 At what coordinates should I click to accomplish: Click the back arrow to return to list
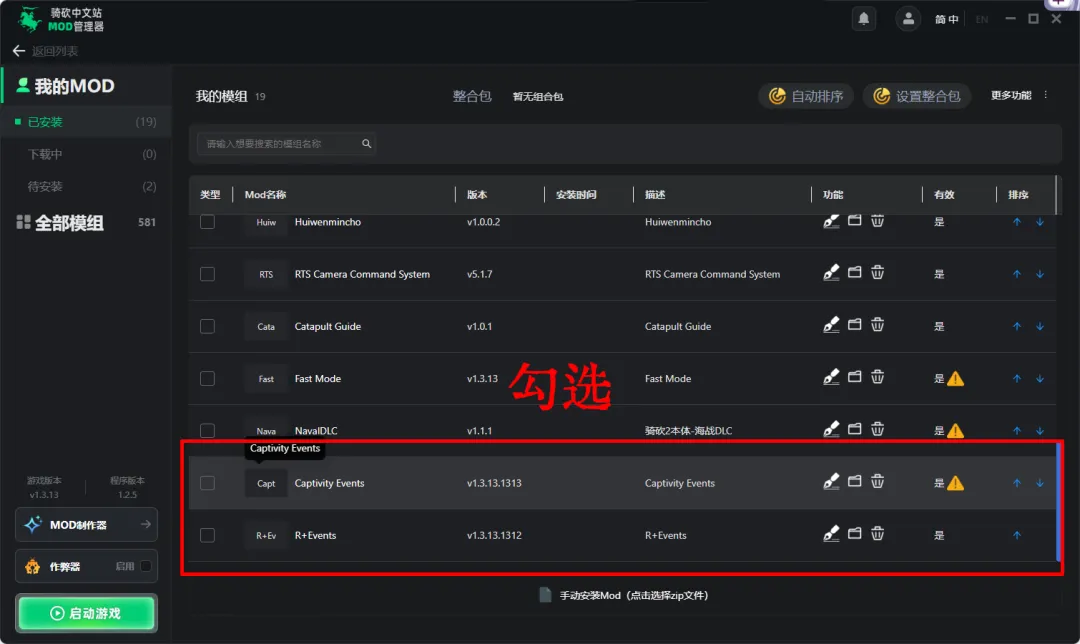(x=19, y=51)
